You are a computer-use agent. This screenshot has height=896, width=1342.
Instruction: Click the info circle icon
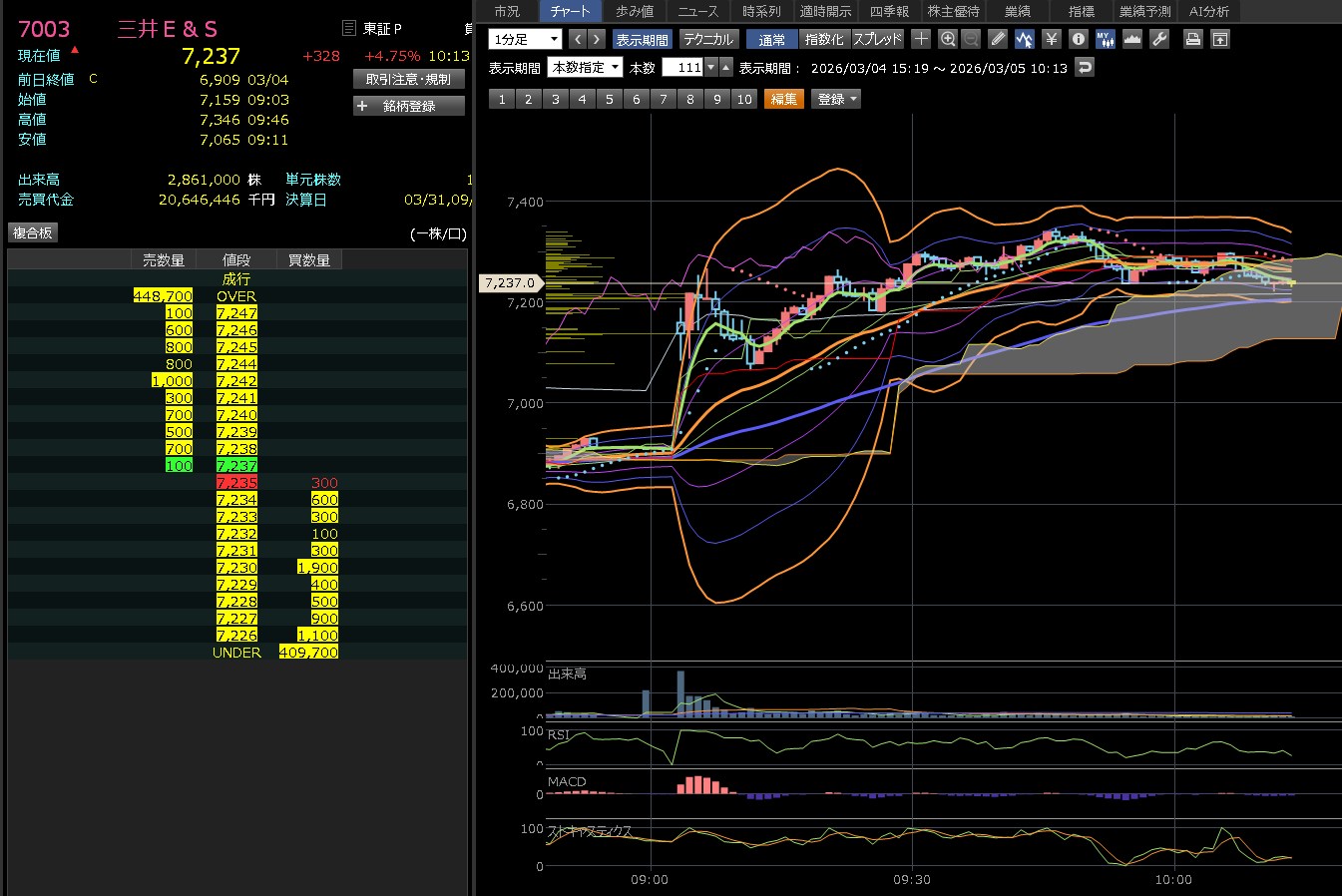coord(1078,39)
